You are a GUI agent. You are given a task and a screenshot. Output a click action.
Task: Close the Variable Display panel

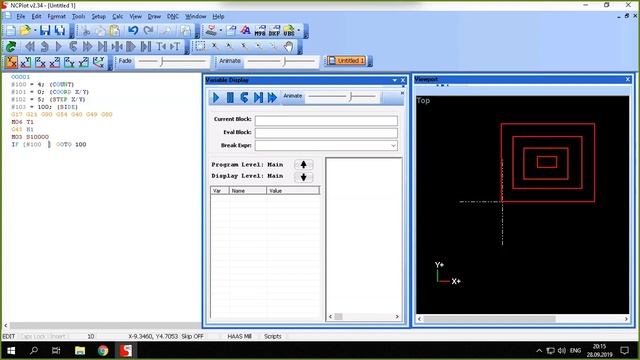point(403,80)
